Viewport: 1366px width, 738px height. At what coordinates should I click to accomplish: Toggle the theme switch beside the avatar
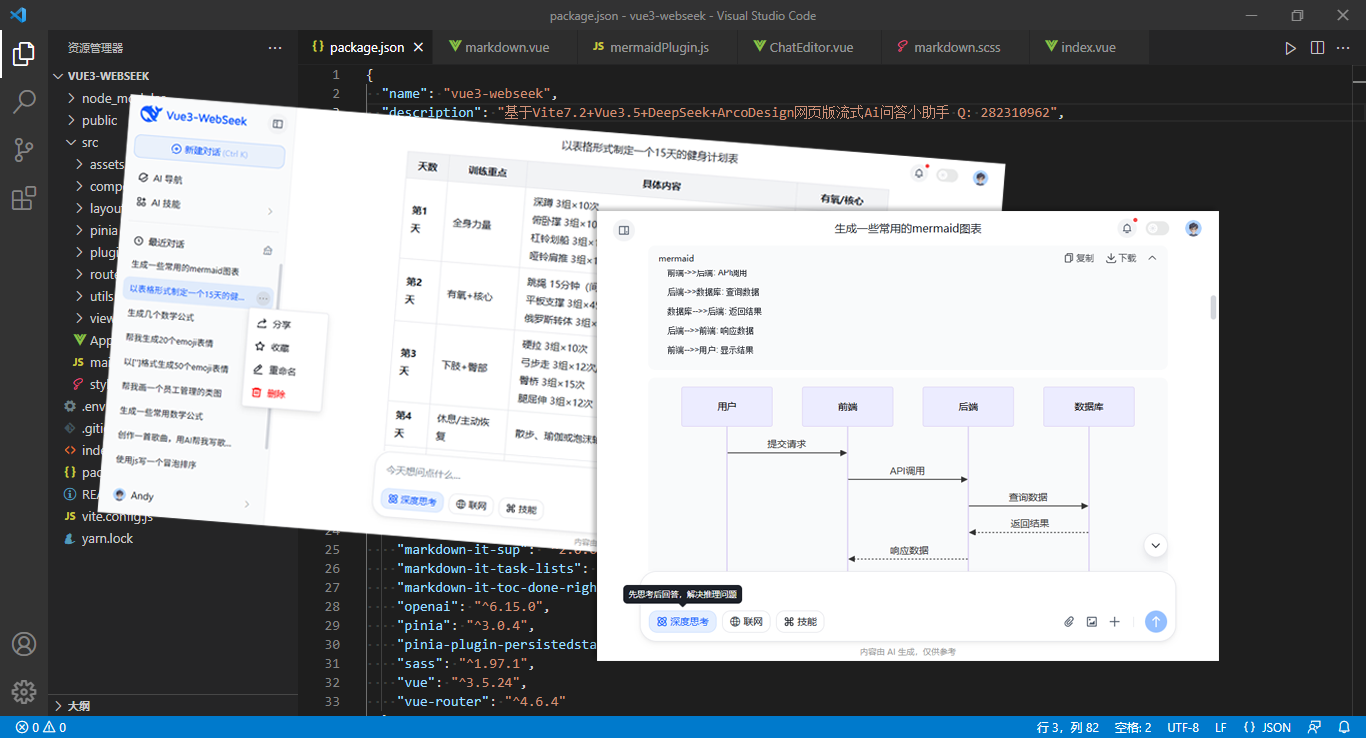pyautogui.click(x=1157, y=229)
